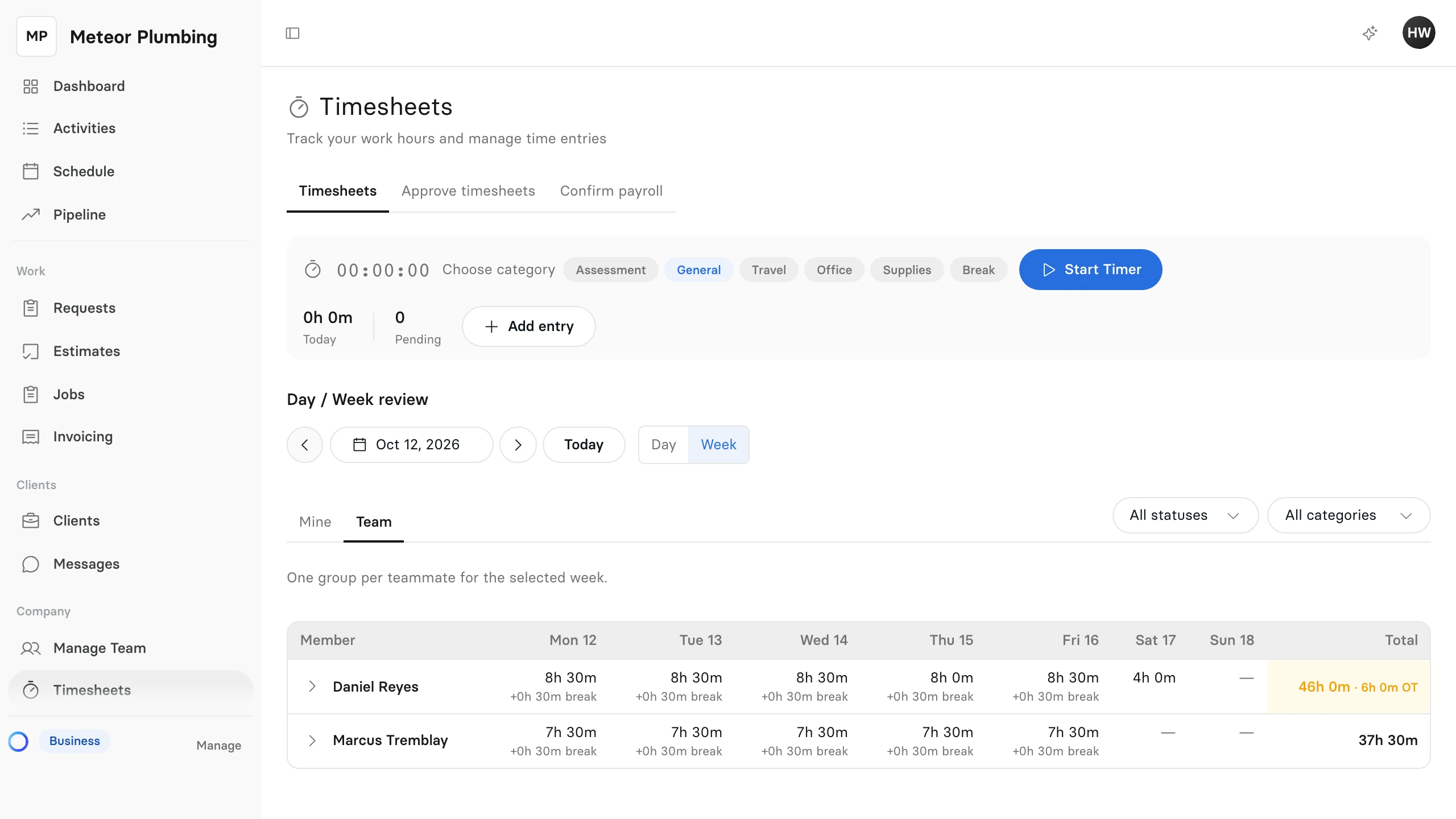Click the MP company logo
The width and height of the screenshot is (1456, 819).
[x=36, y=36]
